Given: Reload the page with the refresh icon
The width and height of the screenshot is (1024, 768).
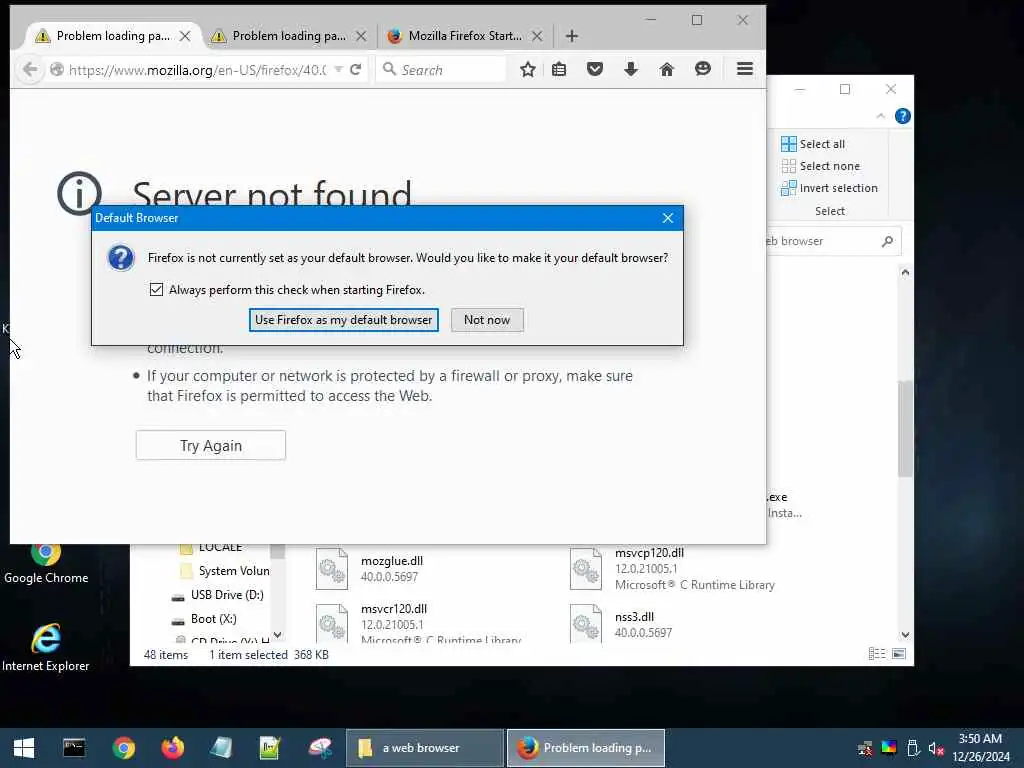Looking at the screenshot, I should pos(355,69).
